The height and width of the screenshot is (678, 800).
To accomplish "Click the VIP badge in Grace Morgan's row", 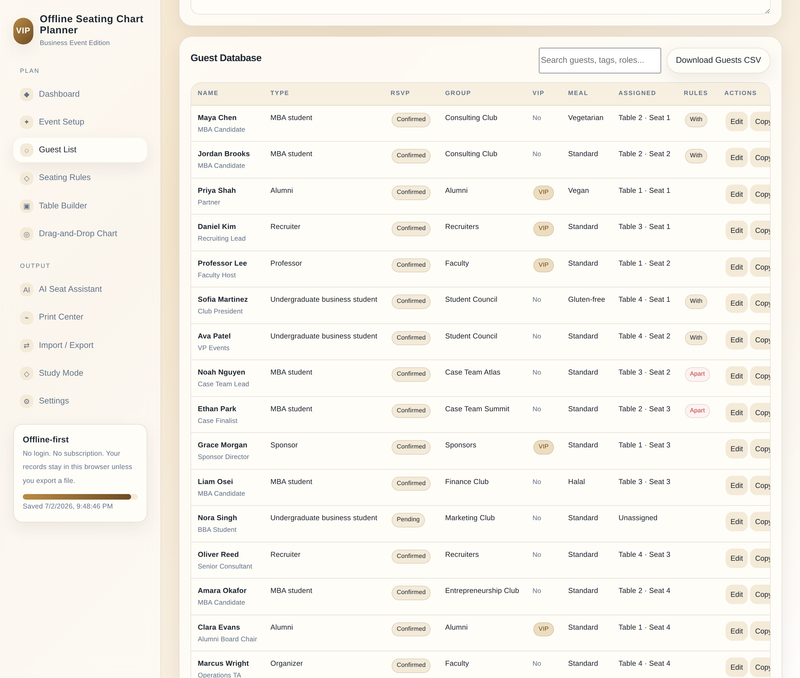I will click(543, 447).
